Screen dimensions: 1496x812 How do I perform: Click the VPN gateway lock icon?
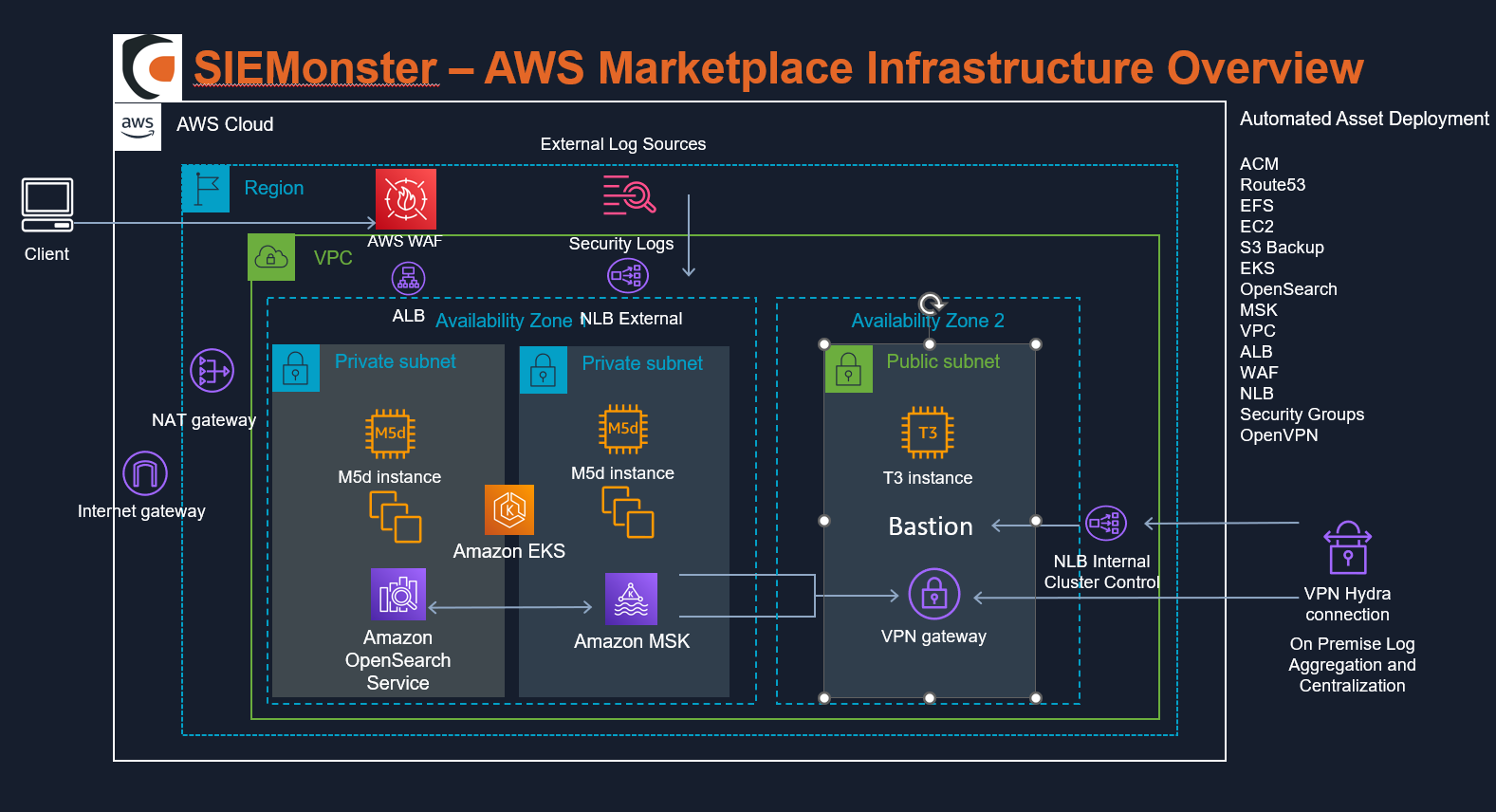coord(933,595)
